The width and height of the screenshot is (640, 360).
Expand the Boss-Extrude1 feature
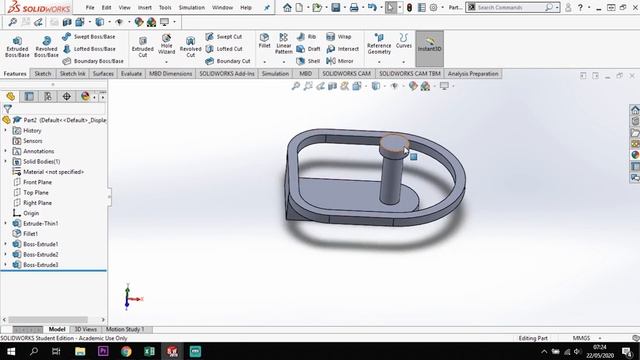click(x=5, y=244)
